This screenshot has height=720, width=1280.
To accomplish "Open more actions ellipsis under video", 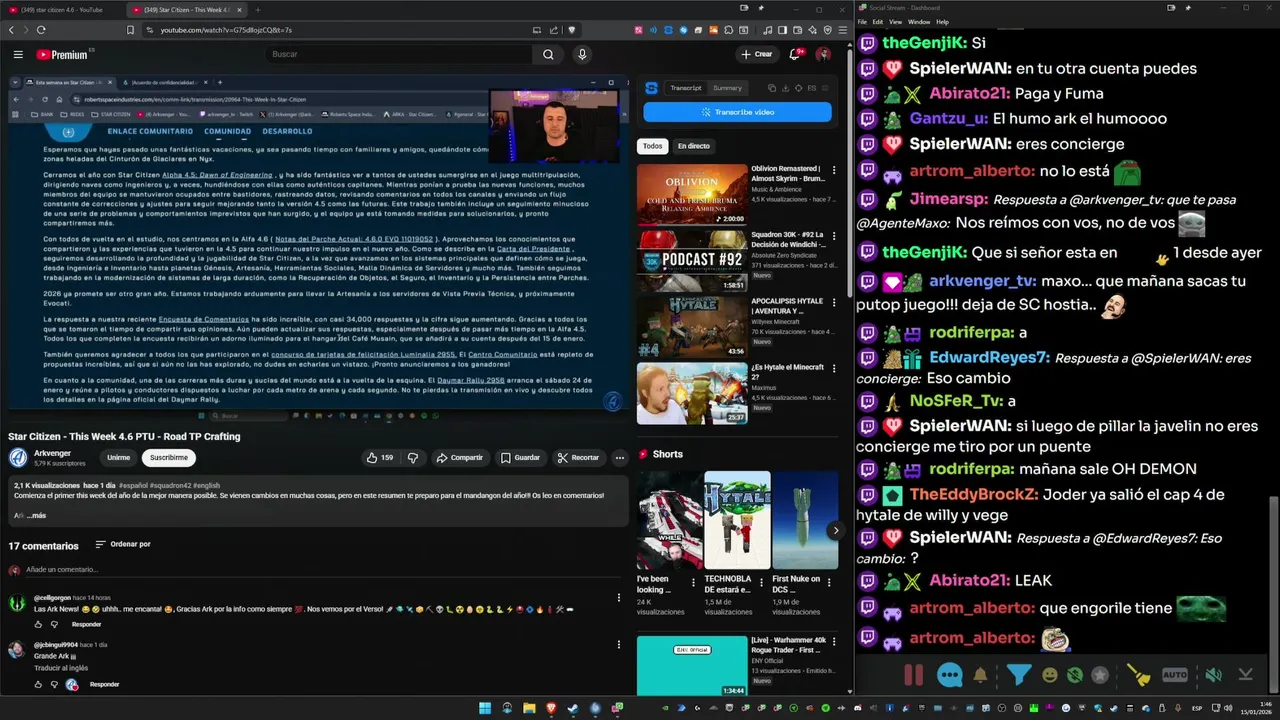I will (x=619, y=457).
